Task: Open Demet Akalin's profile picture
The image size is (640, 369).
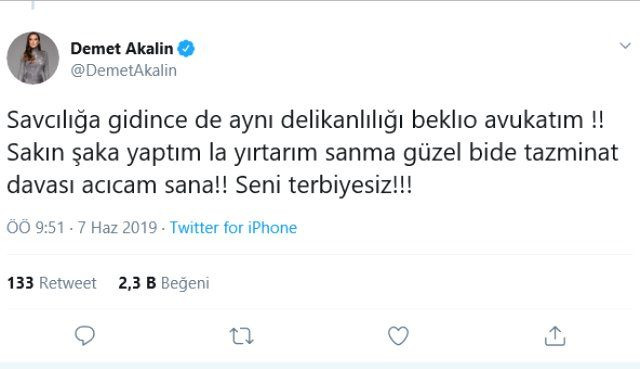Action: coord(33,58)
